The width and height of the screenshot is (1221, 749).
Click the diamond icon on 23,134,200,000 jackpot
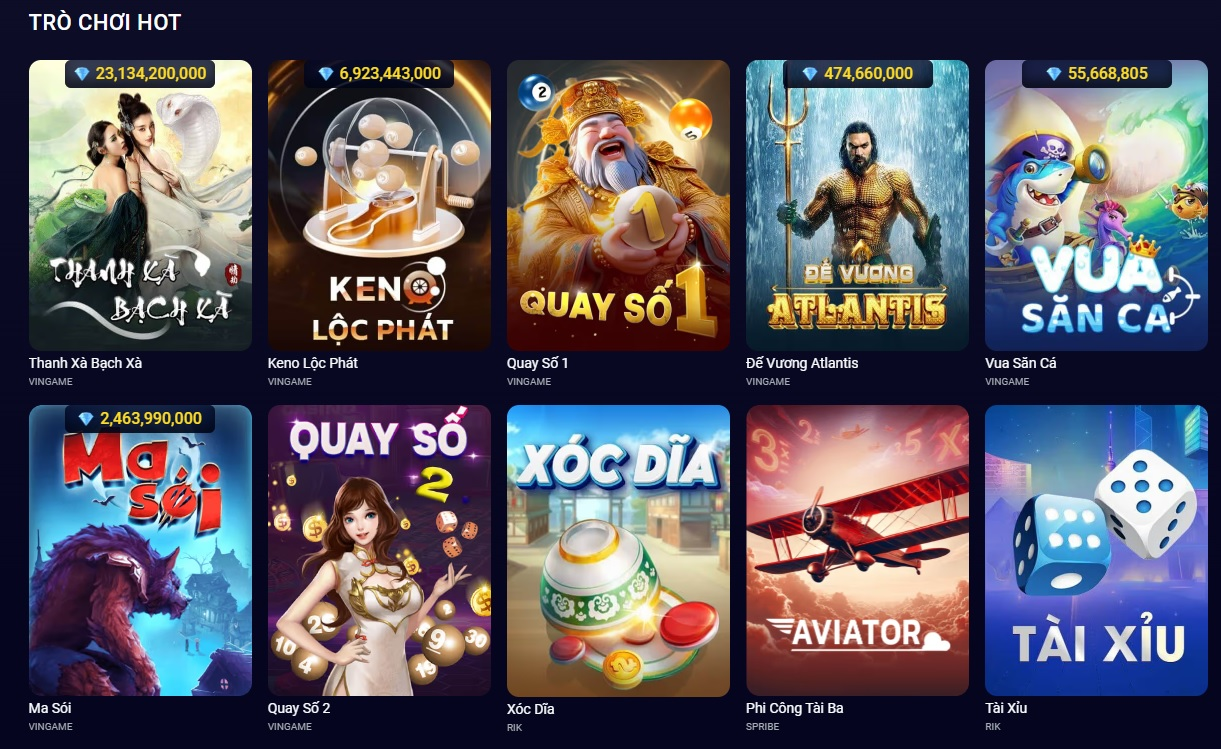tap(82, 74)
